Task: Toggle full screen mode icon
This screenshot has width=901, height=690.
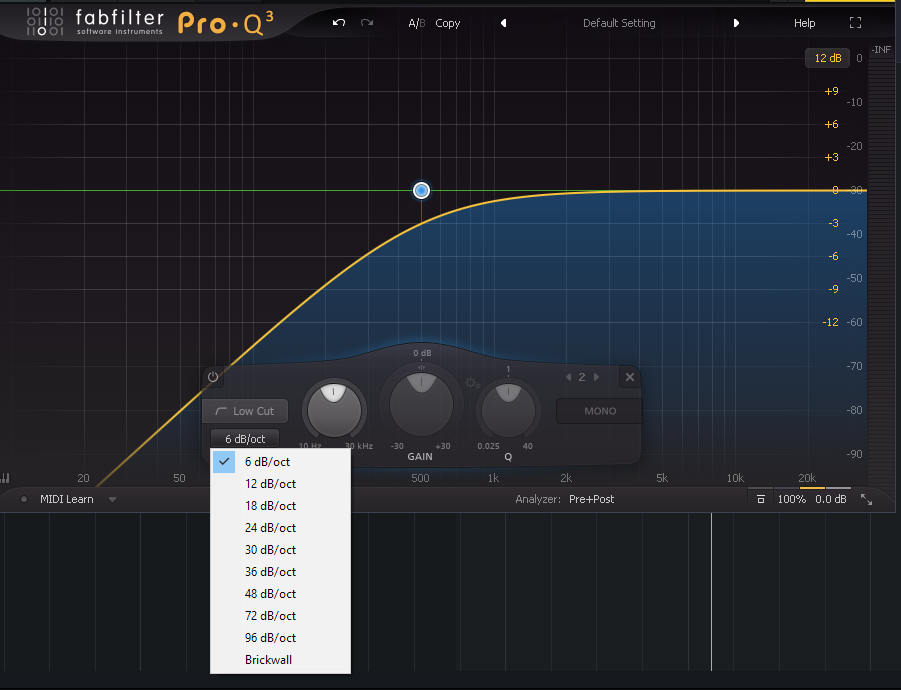Action: point(855,22)
